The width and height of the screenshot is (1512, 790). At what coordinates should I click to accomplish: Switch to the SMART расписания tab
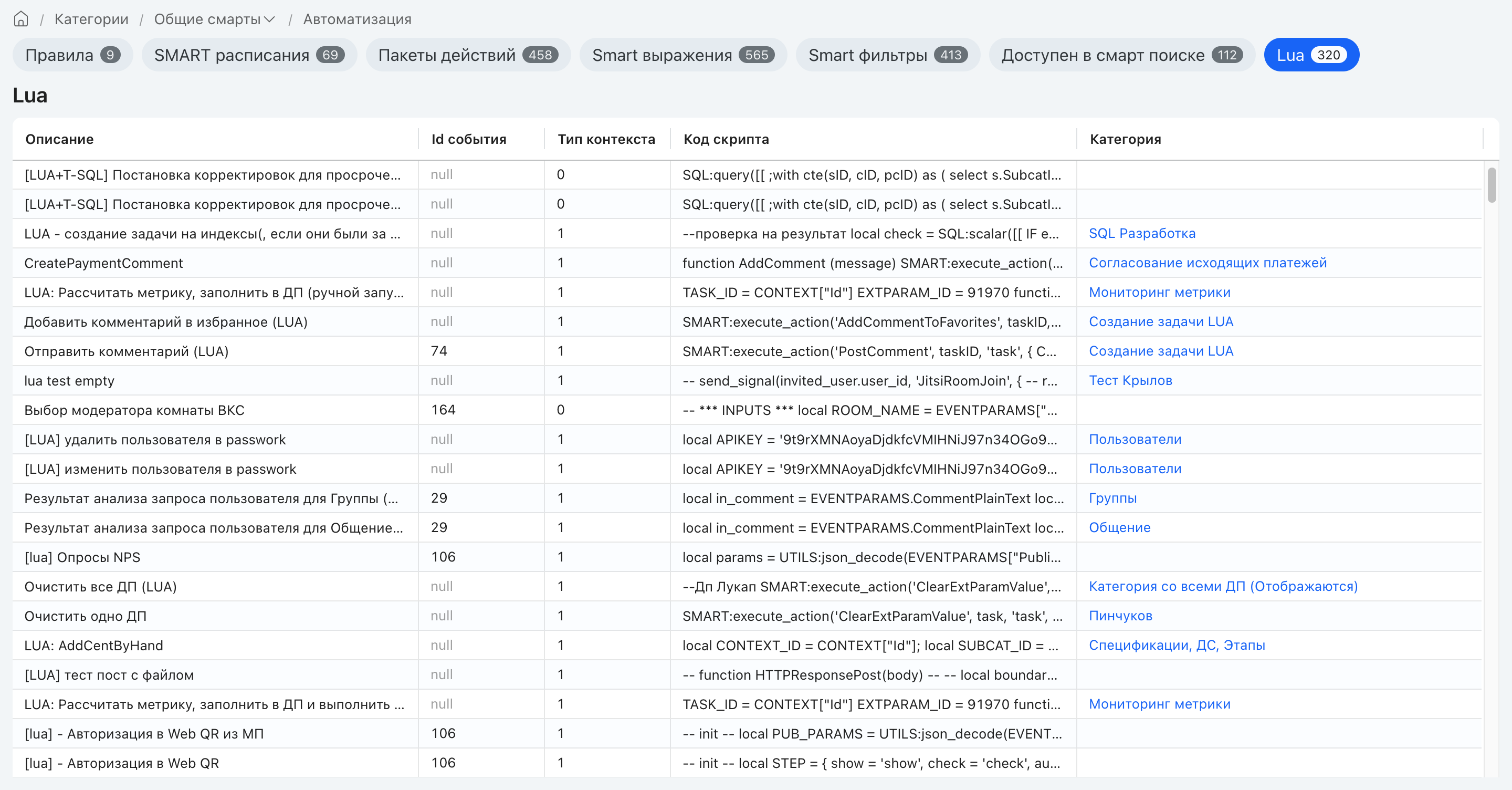coord(249,55)
